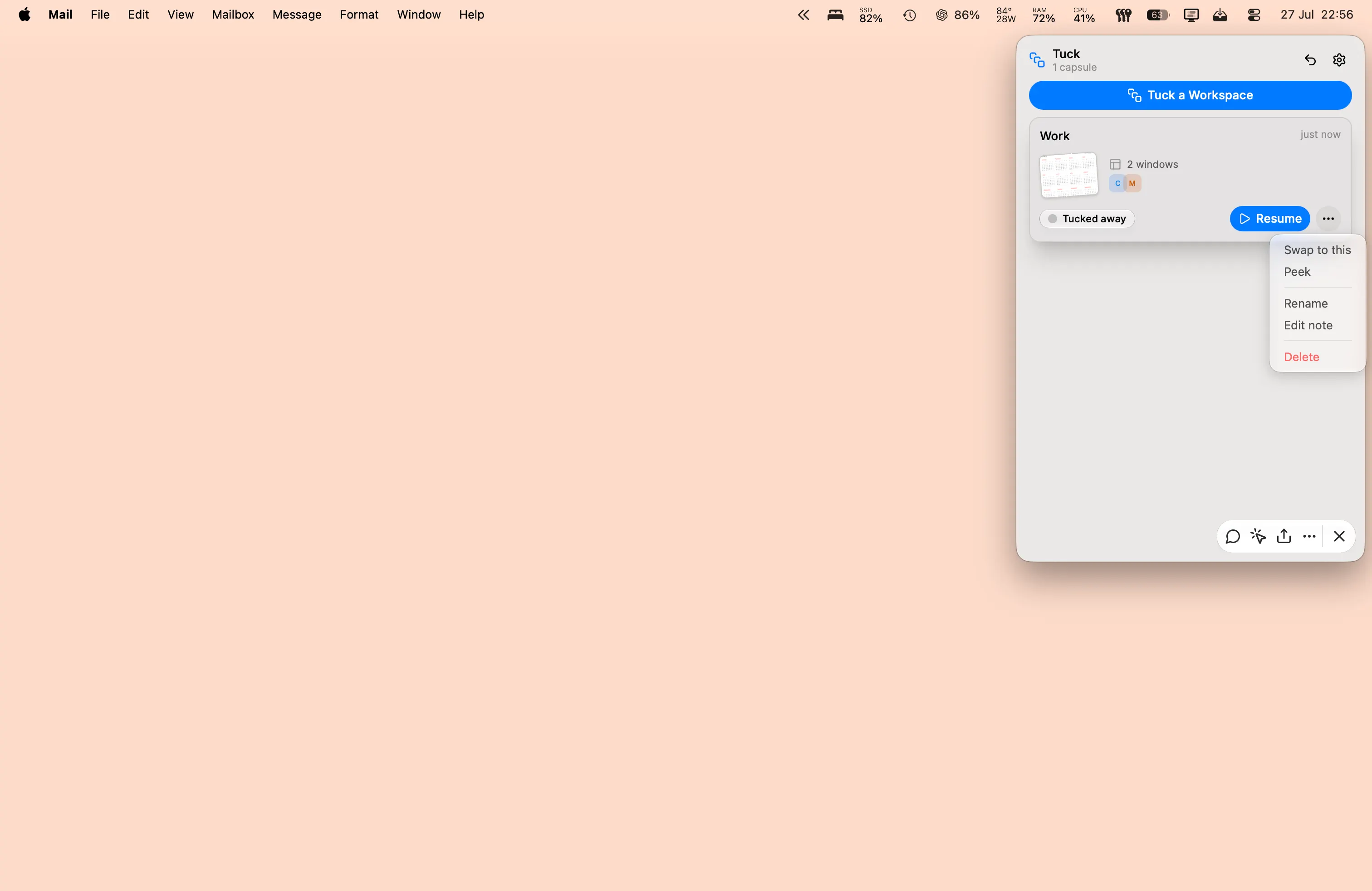The width and height of the screenshot is (1372, 891).
Task: Click the Work capsule title
Action: pyautogui.click(x=1054, y=136)
